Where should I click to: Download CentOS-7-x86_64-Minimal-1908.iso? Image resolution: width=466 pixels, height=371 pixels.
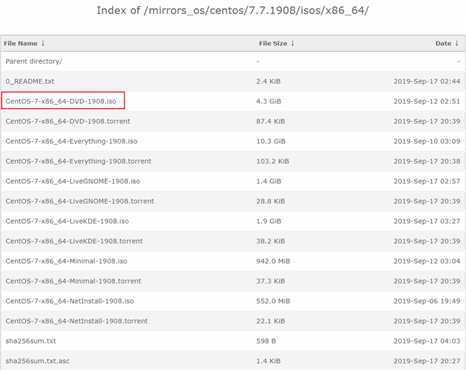point(66,261)
